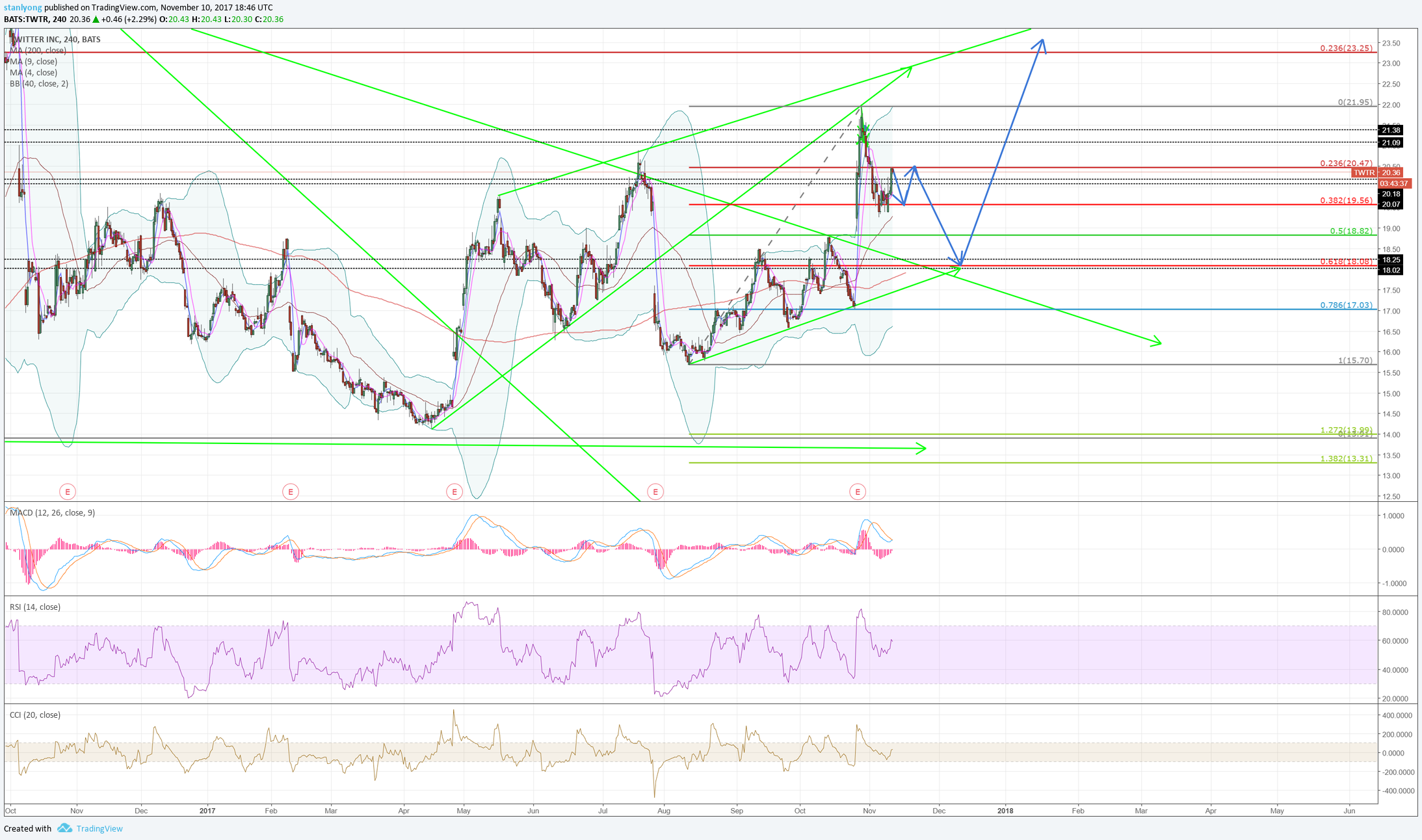Viewport: 1422px width, 840px height.
Task: Click the 0.786(17.03) Fibonacci label
Action: (1346, 305)
